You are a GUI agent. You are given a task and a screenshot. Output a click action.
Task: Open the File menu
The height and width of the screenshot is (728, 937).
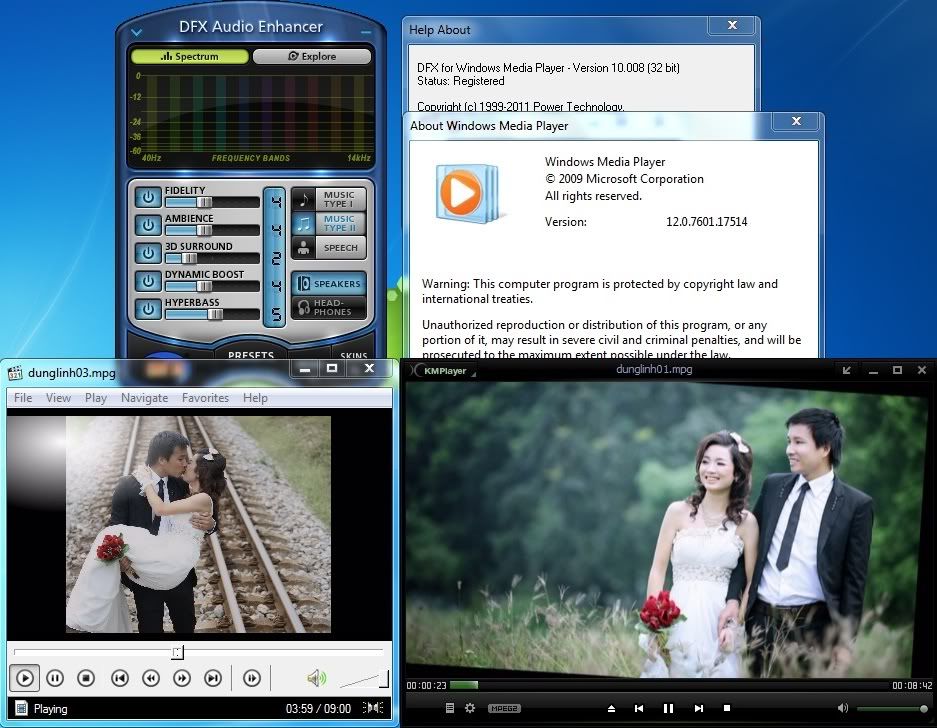pyautogui.click(x=23, y=398)
